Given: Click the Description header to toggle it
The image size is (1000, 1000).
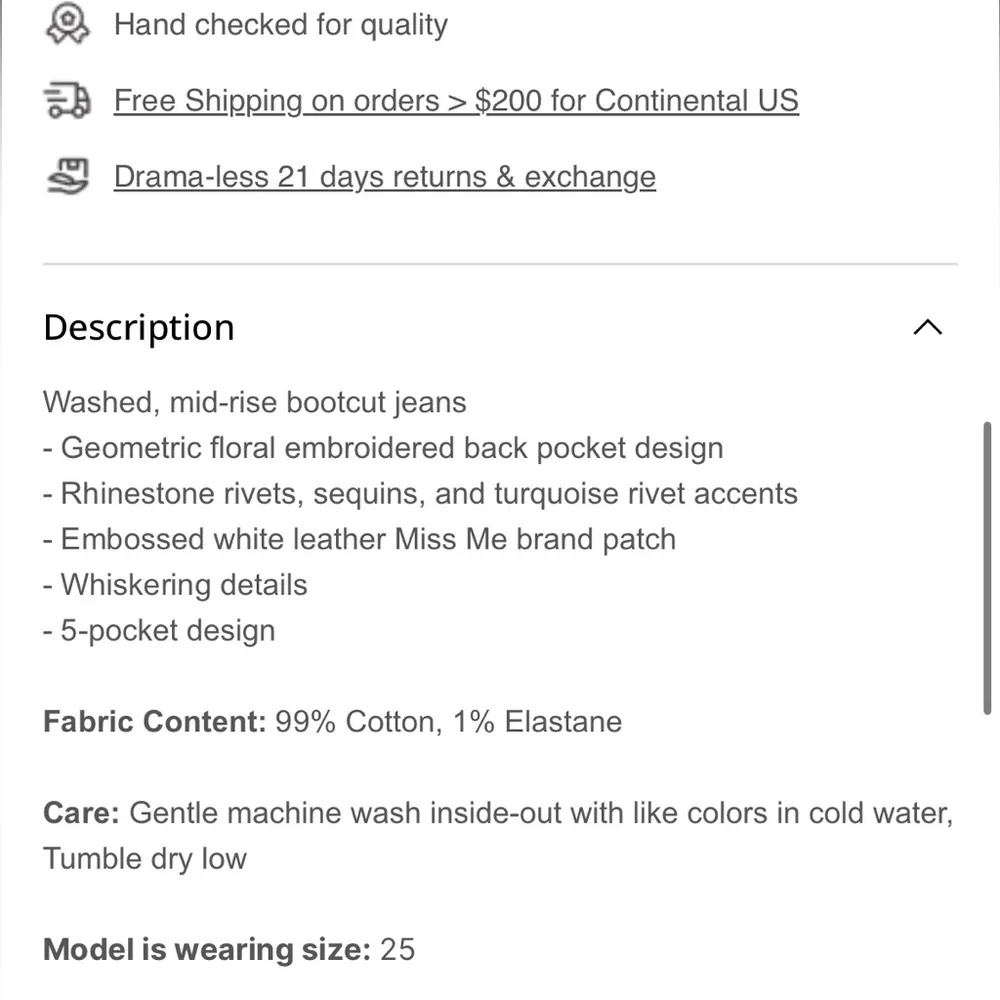Looking at the screenshot, I should (138, 327).
